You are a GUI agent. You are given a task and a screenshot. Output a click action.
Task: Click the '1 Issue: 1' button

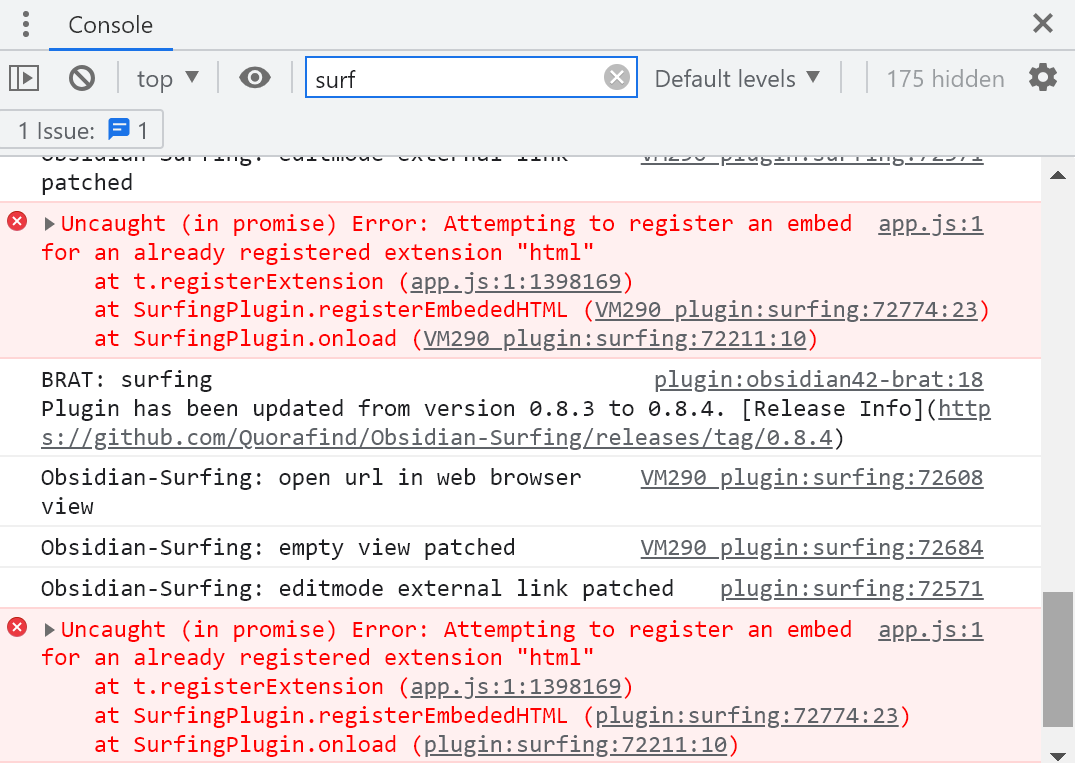coord(82,130)
